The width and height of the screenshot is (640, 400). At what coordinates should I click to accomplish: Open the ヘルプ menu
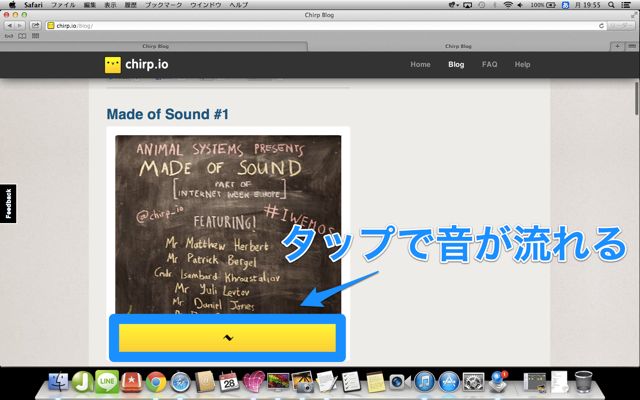[238, 5]
